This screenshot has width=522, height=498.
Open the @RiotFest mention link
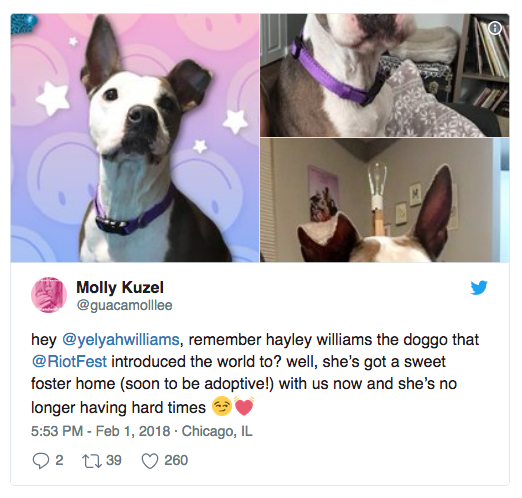tap(69, 361)
